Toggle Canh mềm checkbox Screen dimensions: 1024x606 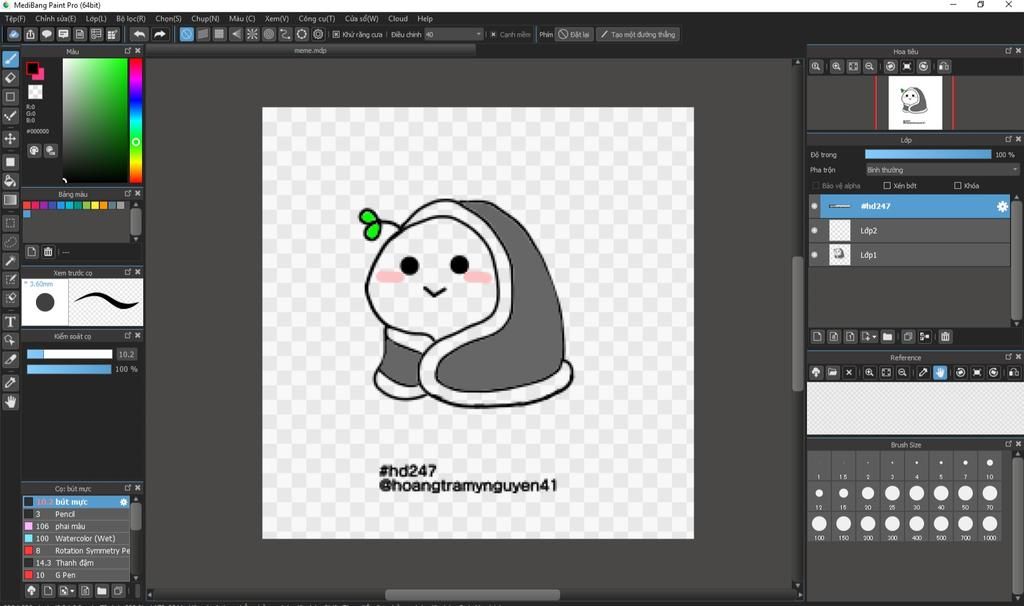(493, 35)
